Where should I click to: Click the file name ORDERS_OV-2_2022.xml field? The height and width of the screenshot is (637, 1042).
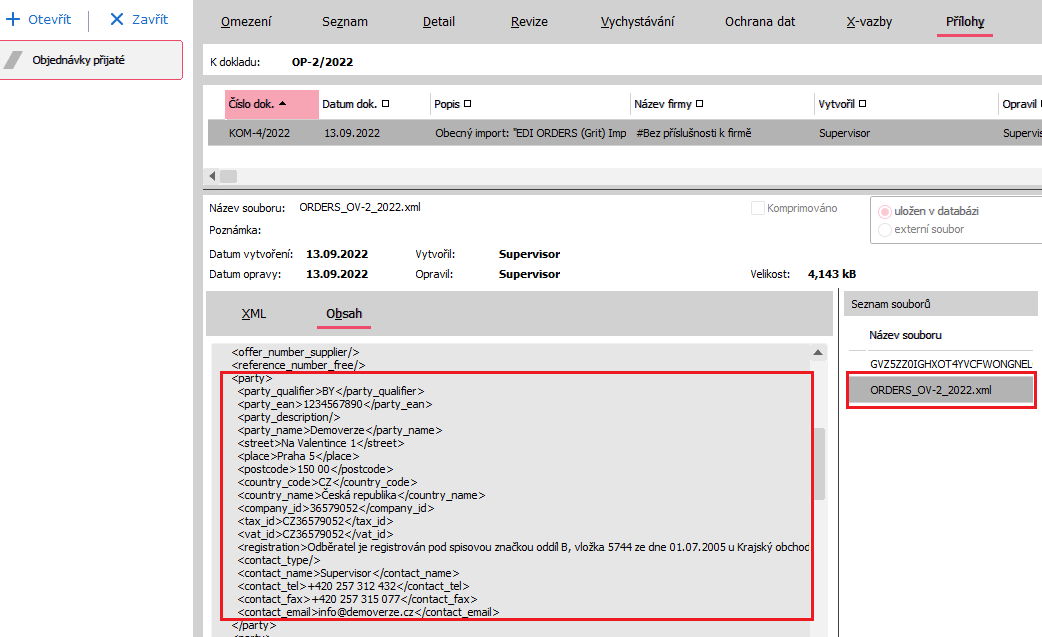pyautogui.click(x=360, y=207)
